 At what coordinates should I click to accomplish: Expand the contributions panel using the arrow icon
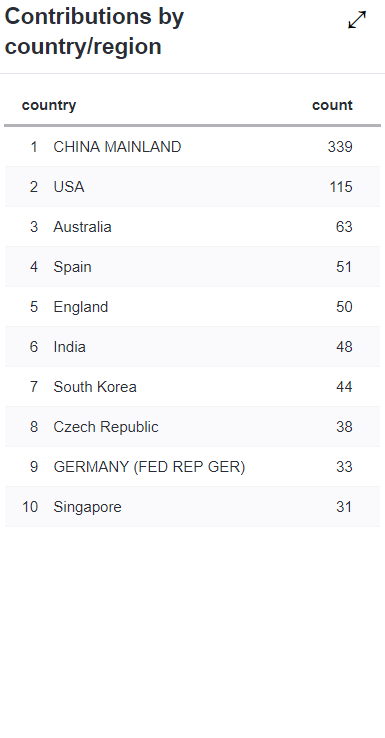point(357,20)
